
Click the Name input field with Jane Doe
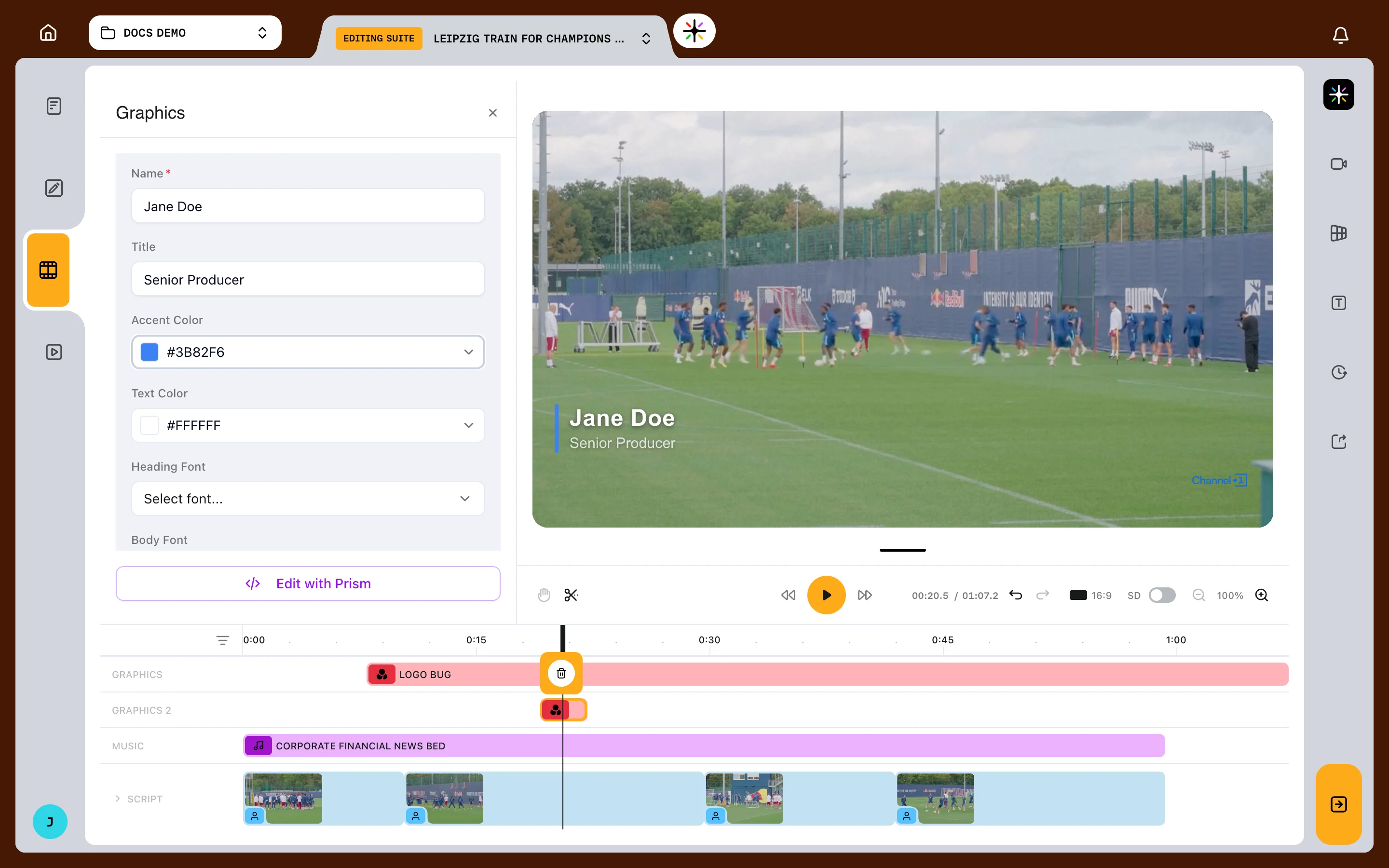(308, 206)
